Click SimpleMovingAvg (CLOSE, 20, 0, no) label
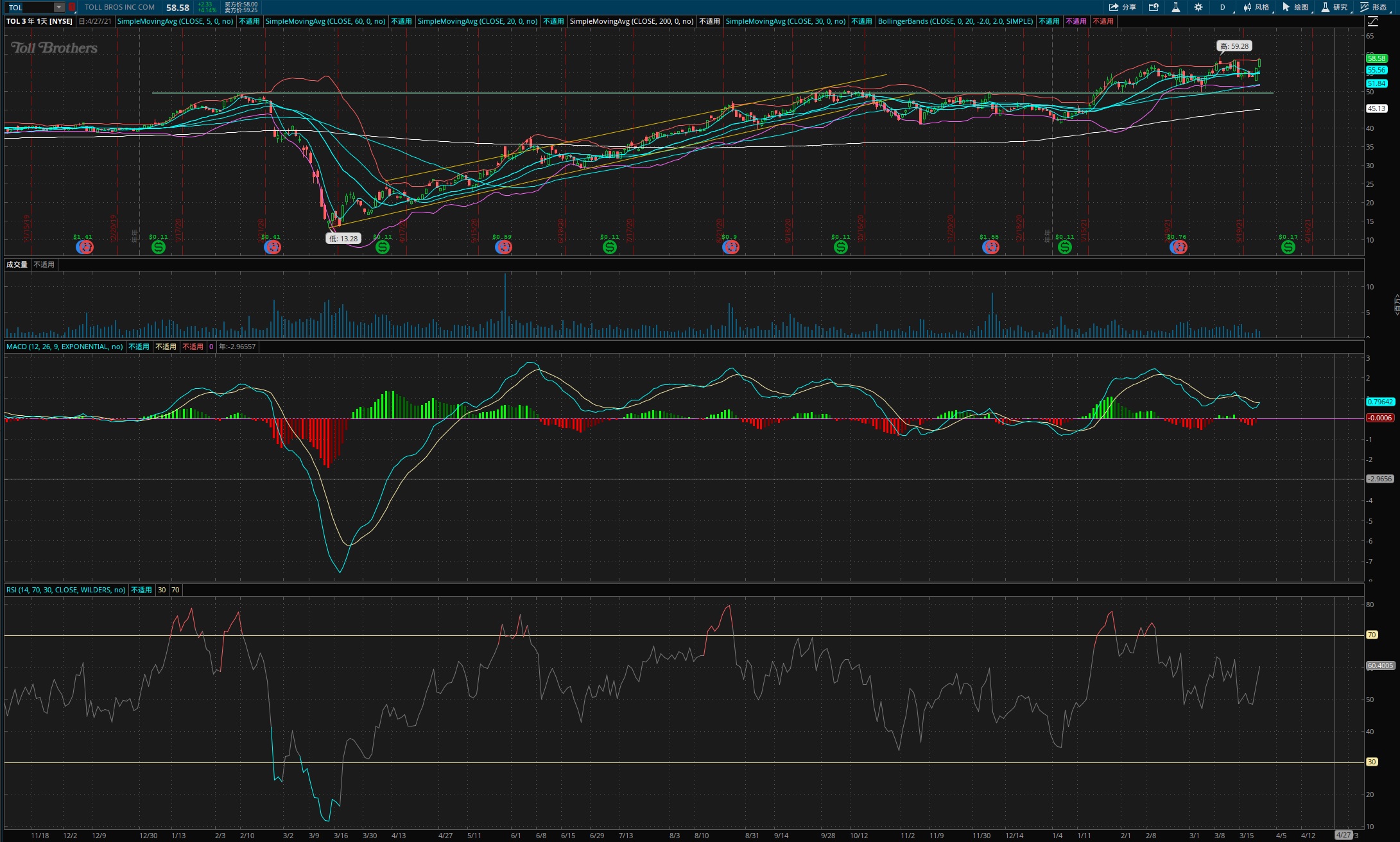Image resolution: width=1400 pixels, height=842 pixels. [478, 21]
